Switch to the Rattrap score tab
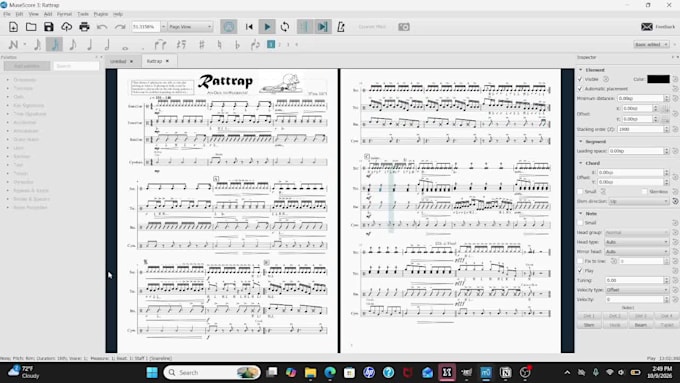Viewport: 680px width, 383px height. click(x=154, y=62)
